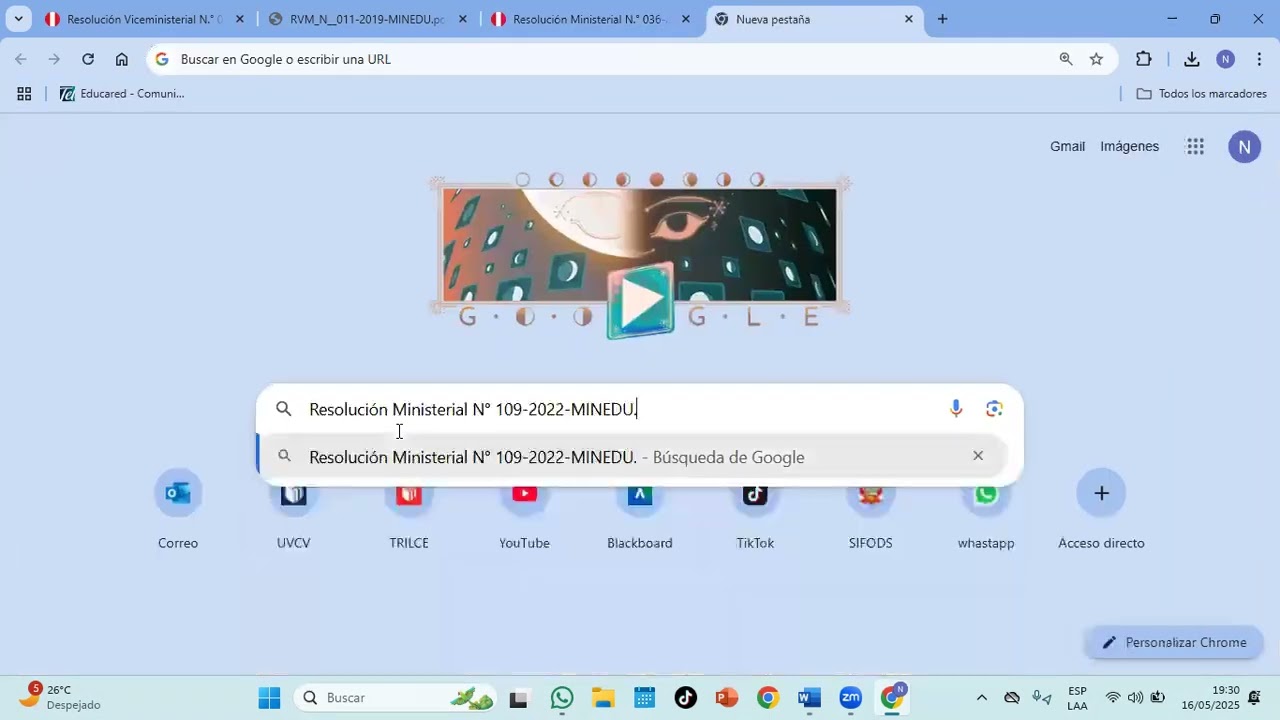Open the Wi-Fi network settings in tray
Viewport: 1280px width, 720px height.
click(1113, 698)
